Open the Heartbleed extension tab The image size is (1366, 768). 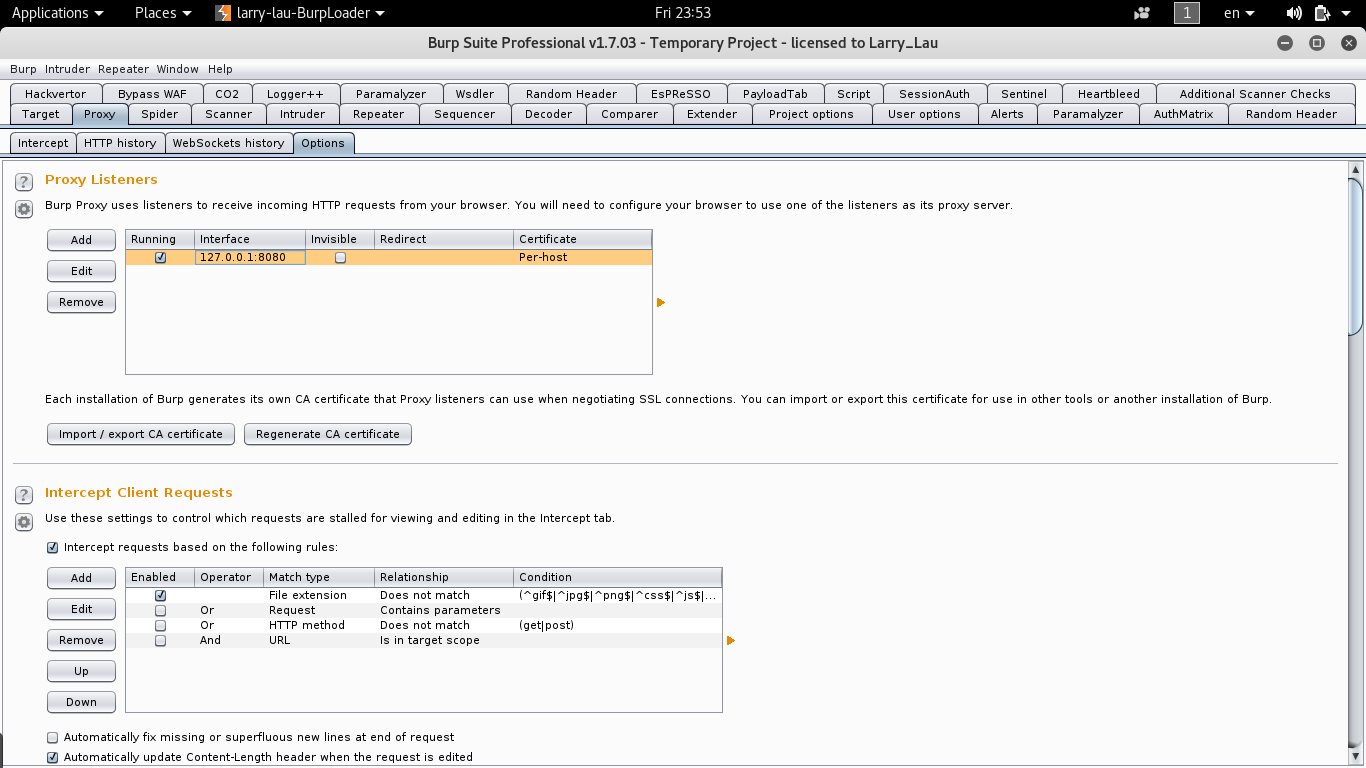coord(1108,94)
